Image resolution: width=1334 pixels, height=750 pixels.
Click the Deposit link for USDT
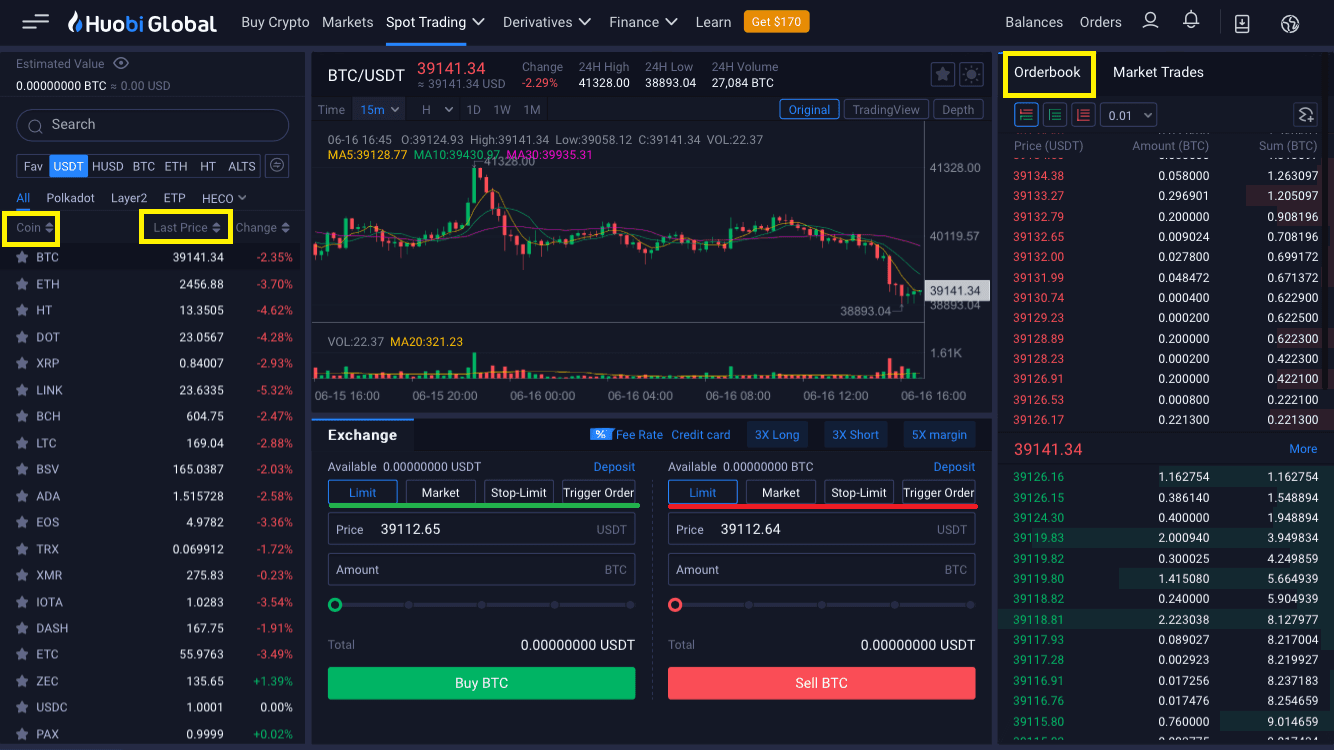tap(614, 467)
